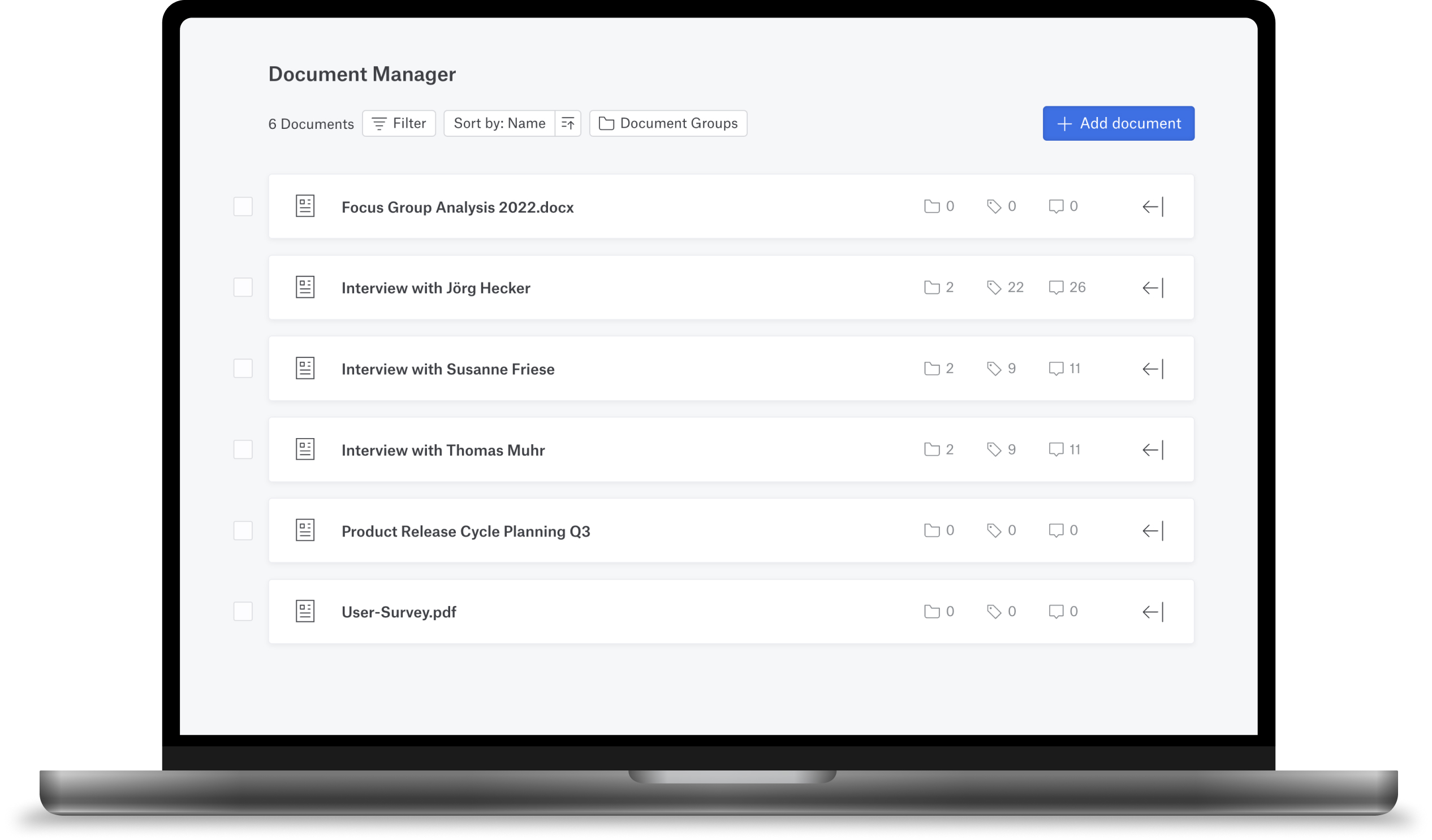This screenshot has height=840, width=1432.
Task: Open arrow icon on Product Release Cycle row
Action: pyautogui.click(x=1153, y=531)
